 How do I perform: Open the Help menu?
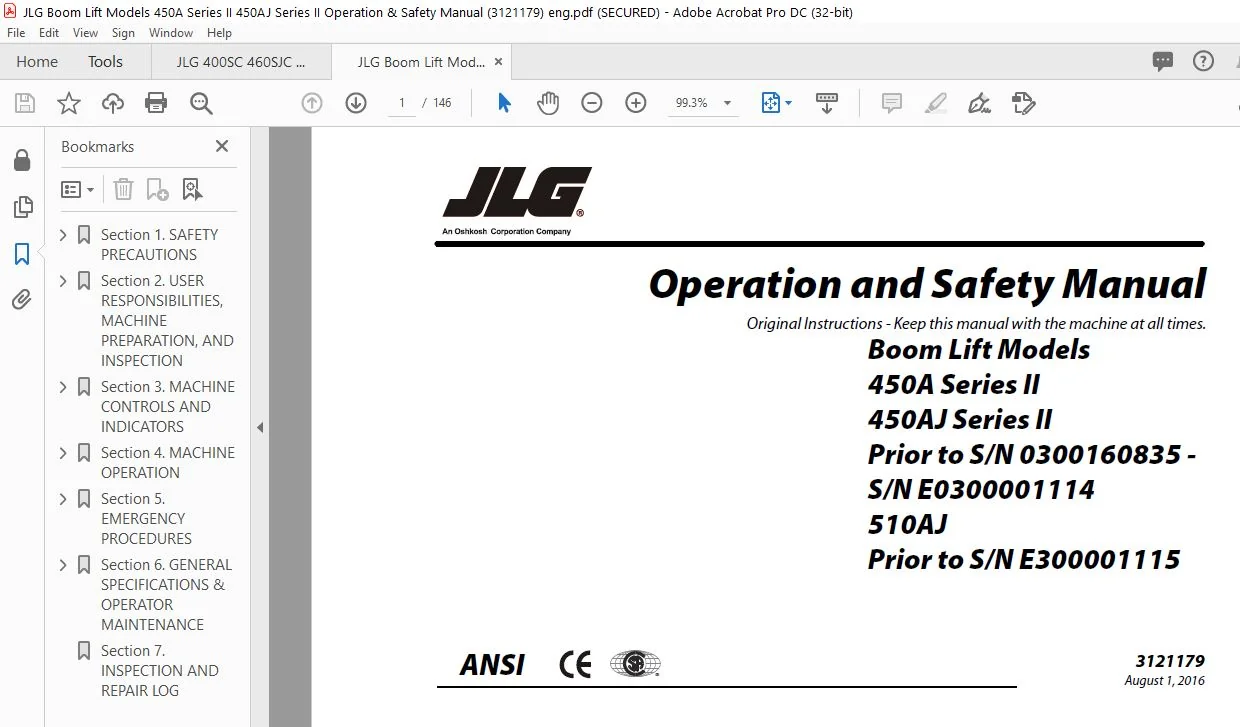(219, 33)
